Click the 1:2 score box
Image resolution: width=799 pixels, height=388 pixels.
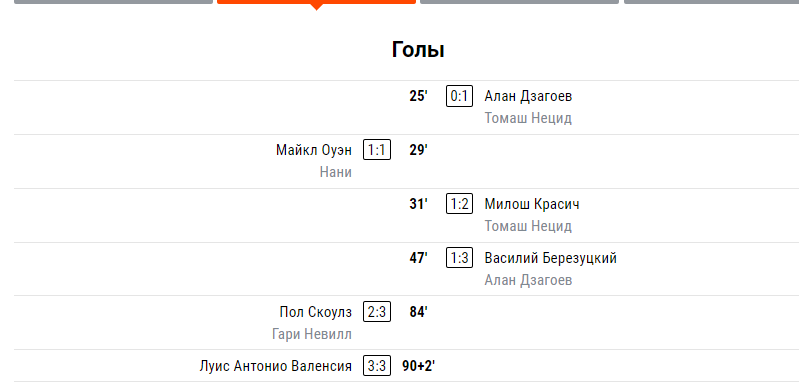click(459, 204)
